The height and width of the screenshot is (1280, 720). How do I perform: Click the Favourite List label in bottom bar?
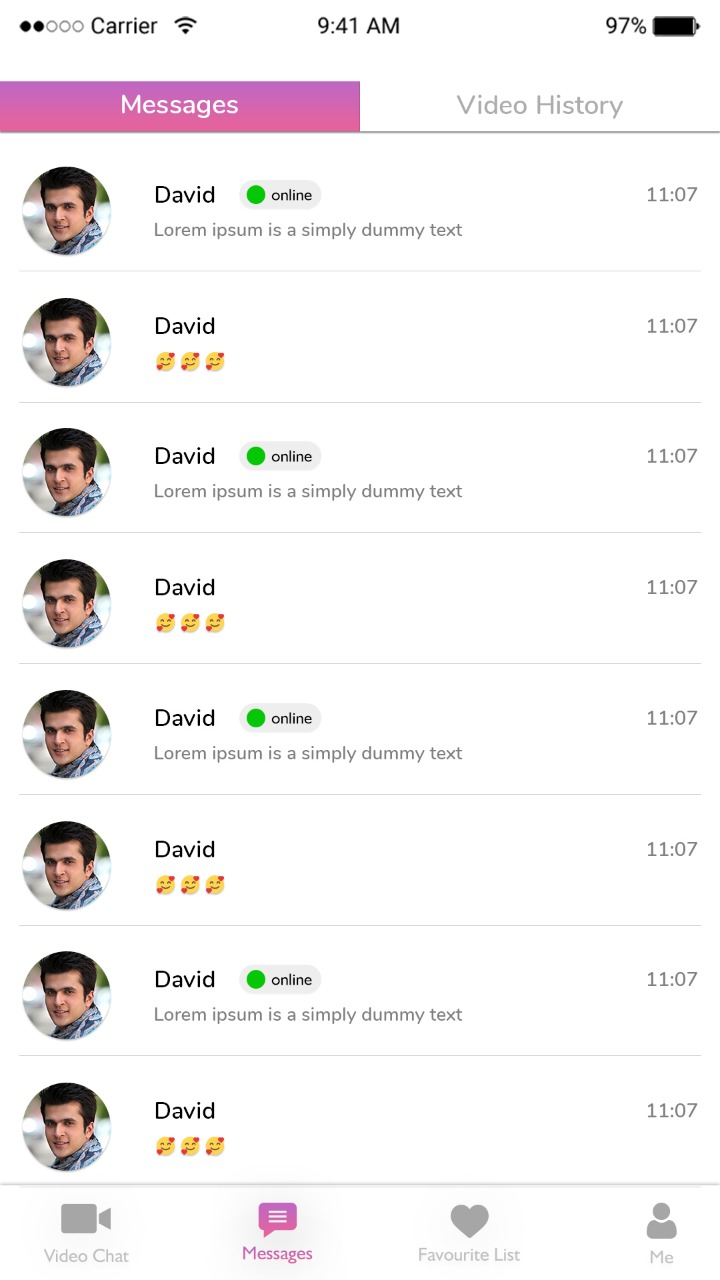pyautogui.click(x=469, y=1255)
